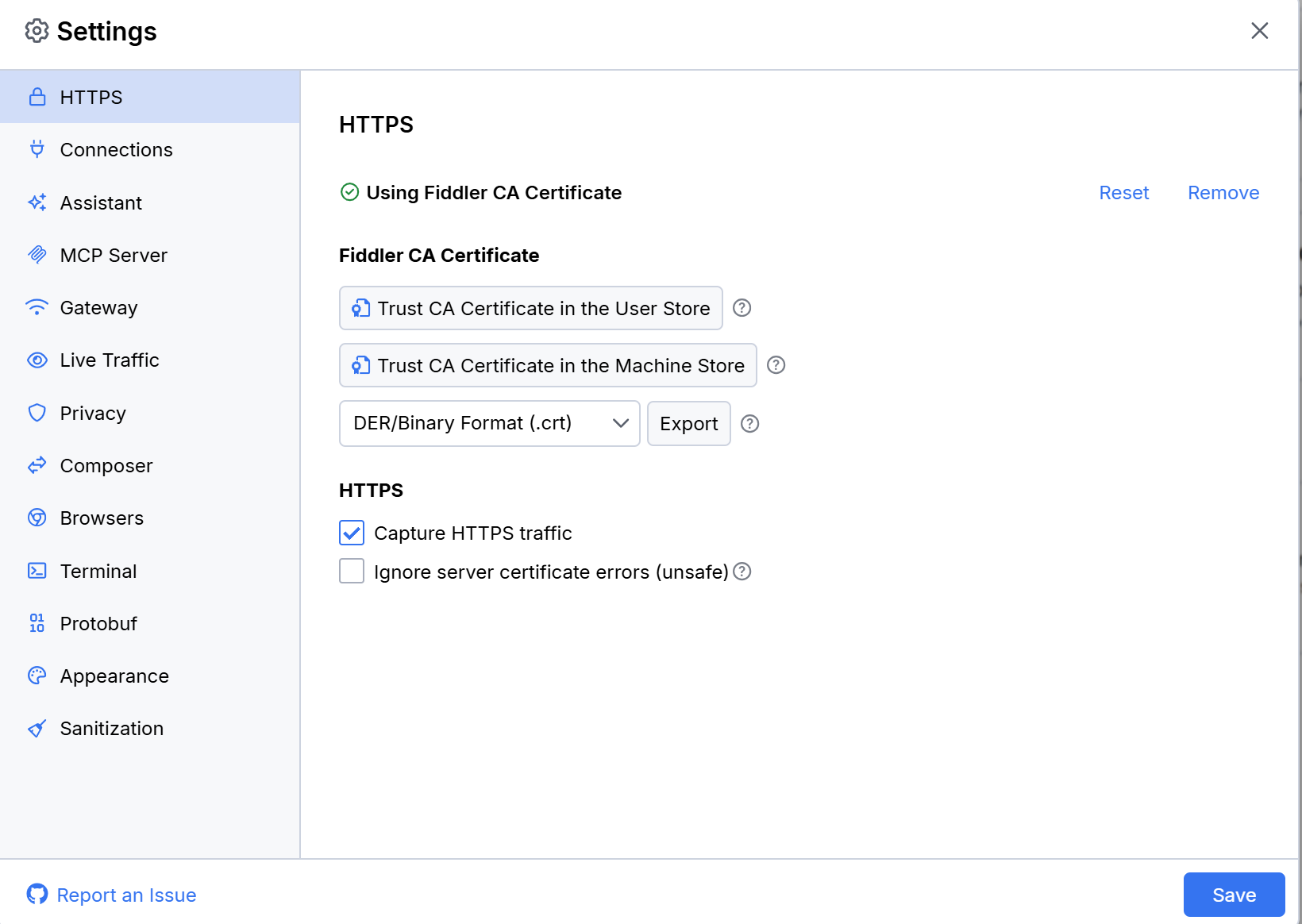1302x924 pixels.
Task: Click Trust CA Certificate in the User Store
Action: point(531,308)
